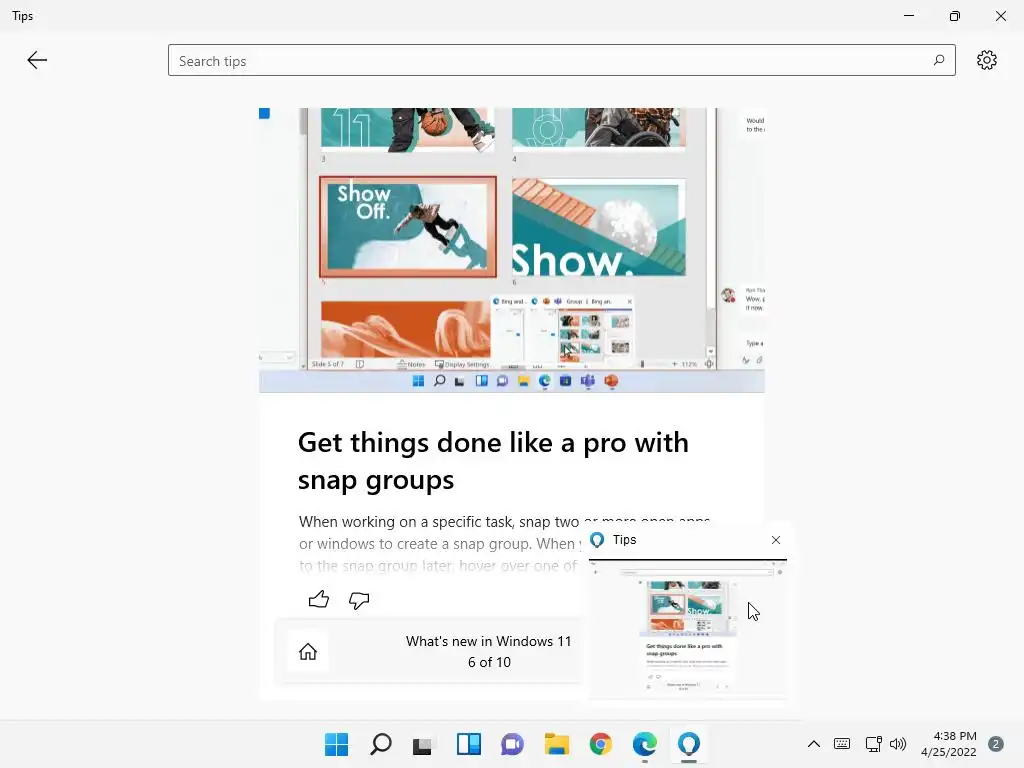Image resolution: width=1024 pixels, height=768 pixels.
Task: Open Task View from the taskbar
Action: point(423,744)
